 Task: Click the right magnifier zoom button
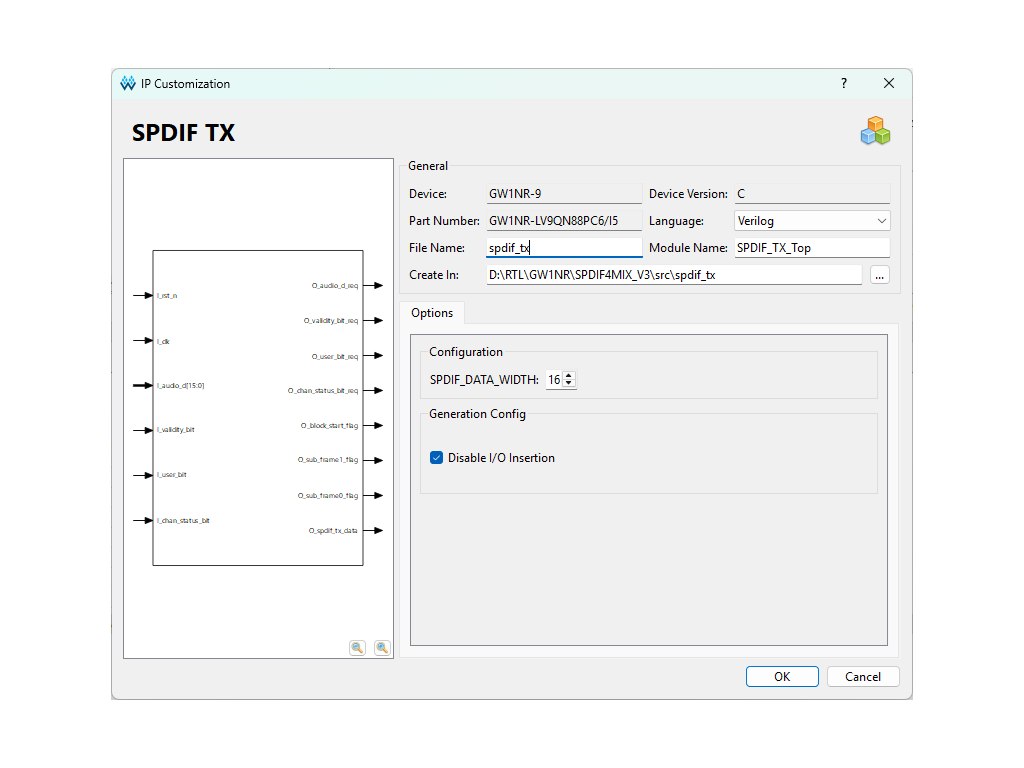point(382,648)
